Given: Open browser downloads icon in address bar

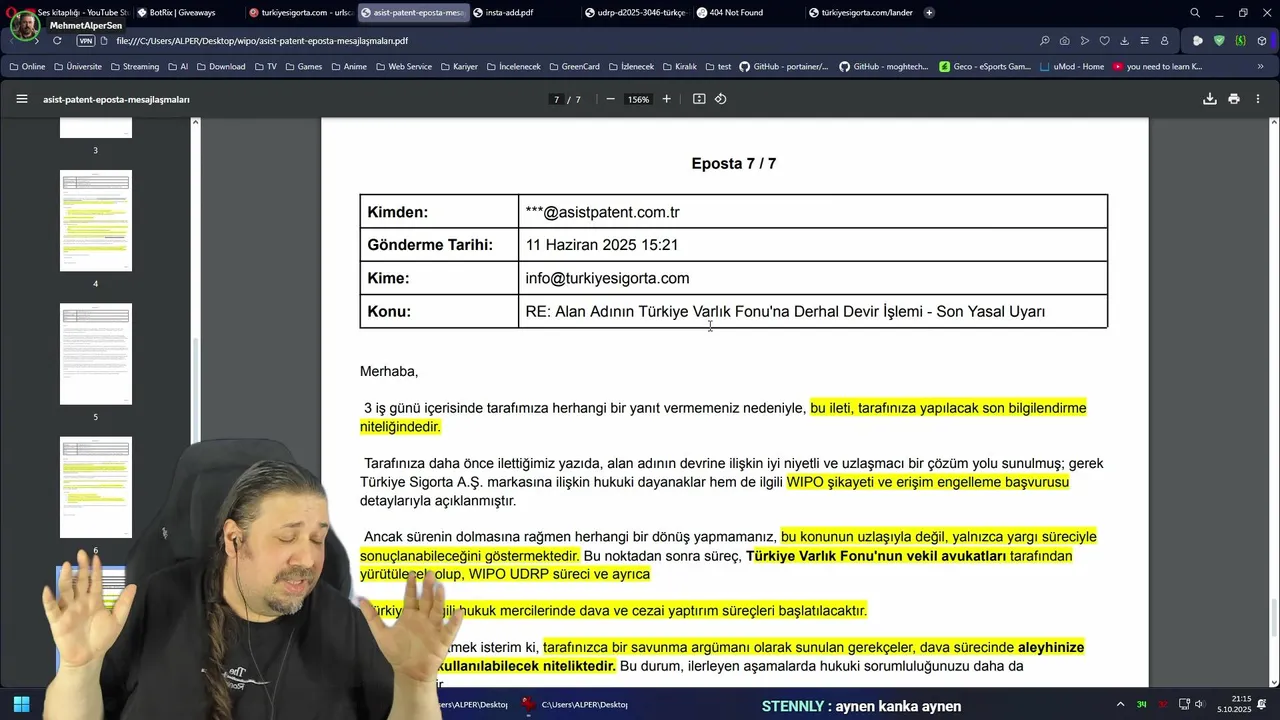Looking at the screenshot, I should tap(1125, 41).
